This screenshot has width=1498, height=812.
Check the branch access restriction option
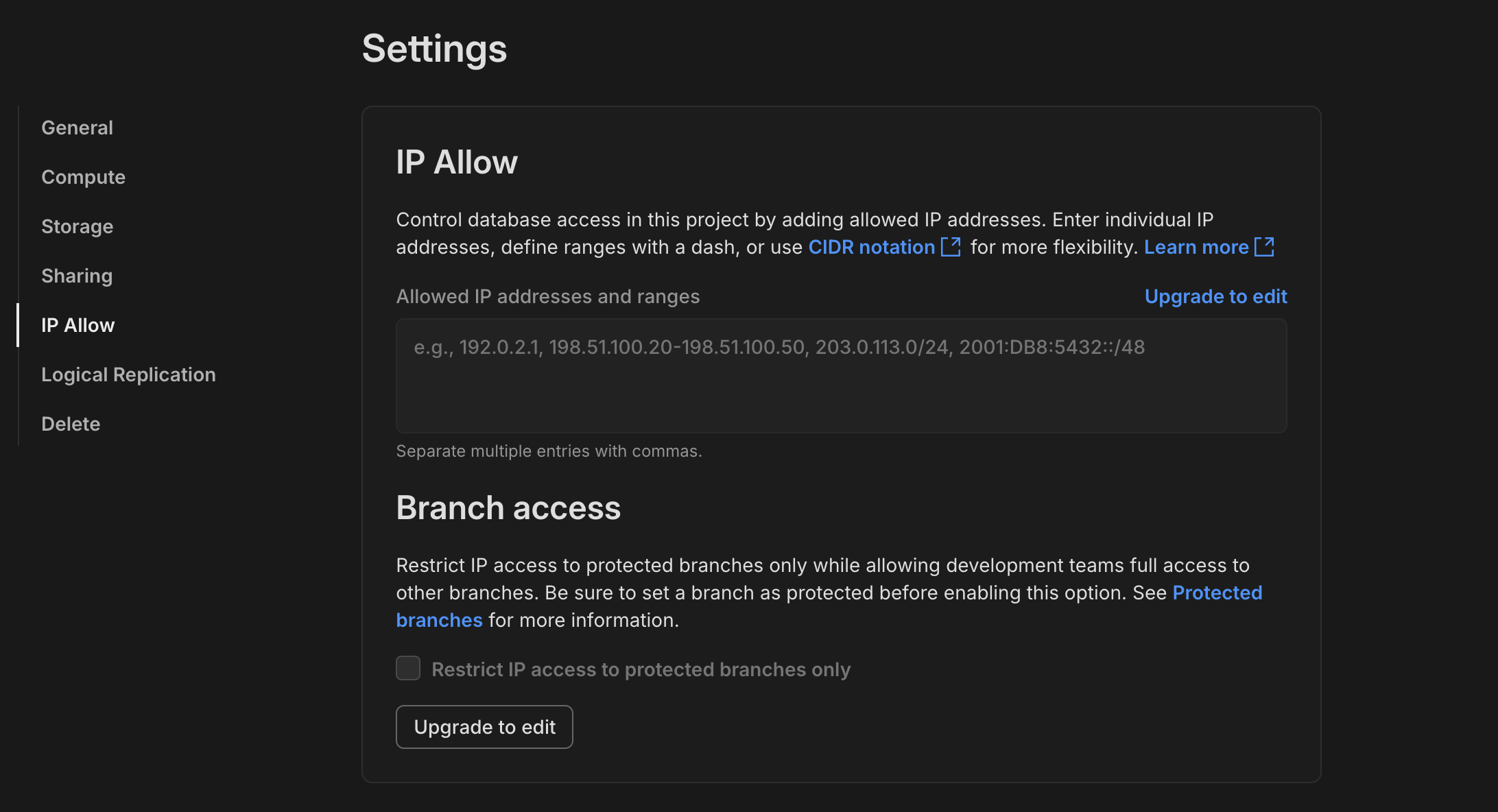point(408,669)
